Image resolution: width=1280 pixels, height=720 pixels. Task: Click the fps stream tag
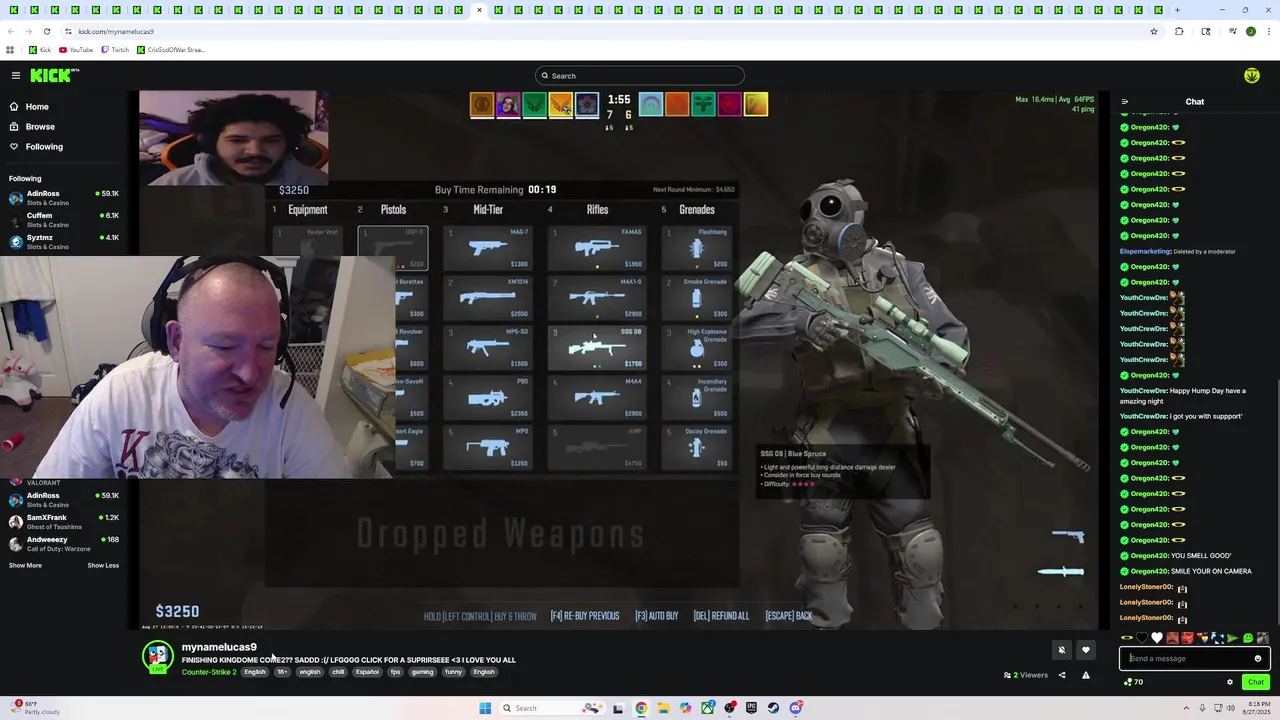pos(395,672)
